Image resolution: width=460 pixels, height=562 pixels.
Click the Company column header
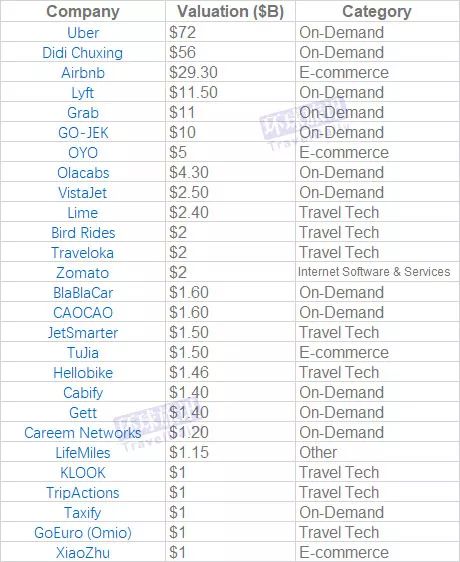[x=83, y=11]
